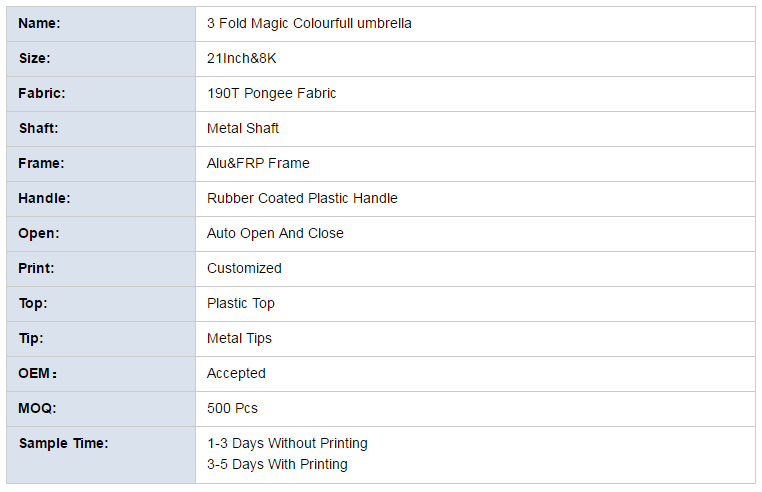Select the Alu&FRP Frame text
762x492 pixels.
tap(258, 163)
